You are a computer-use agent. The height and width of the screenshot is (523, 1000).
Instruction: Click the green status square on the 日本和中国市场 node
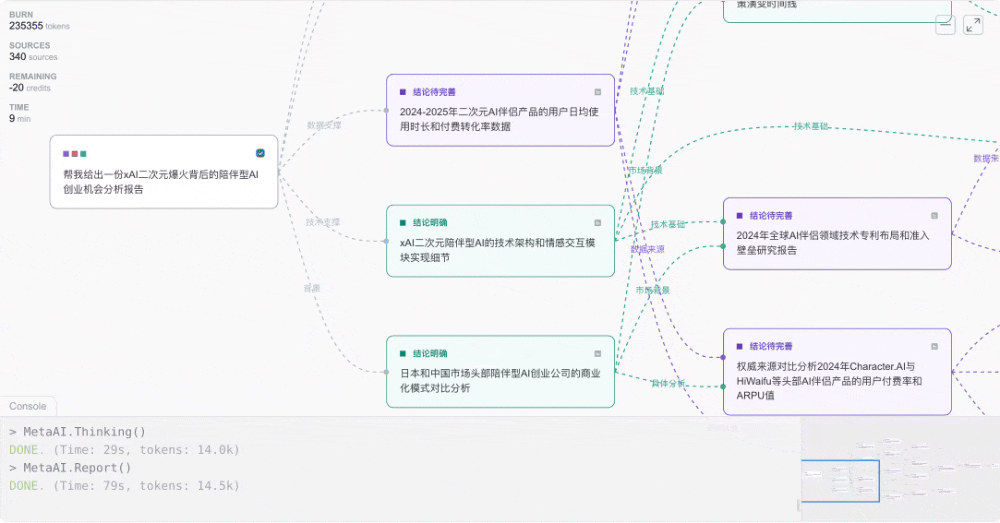coord(402,353)
